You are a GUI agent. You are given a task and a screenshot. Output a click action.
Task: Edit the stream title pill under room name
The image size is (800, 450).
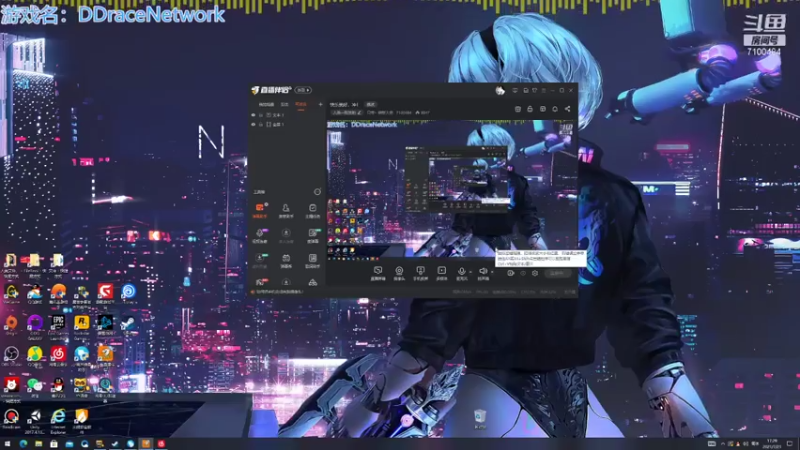[x=346, y=113]
